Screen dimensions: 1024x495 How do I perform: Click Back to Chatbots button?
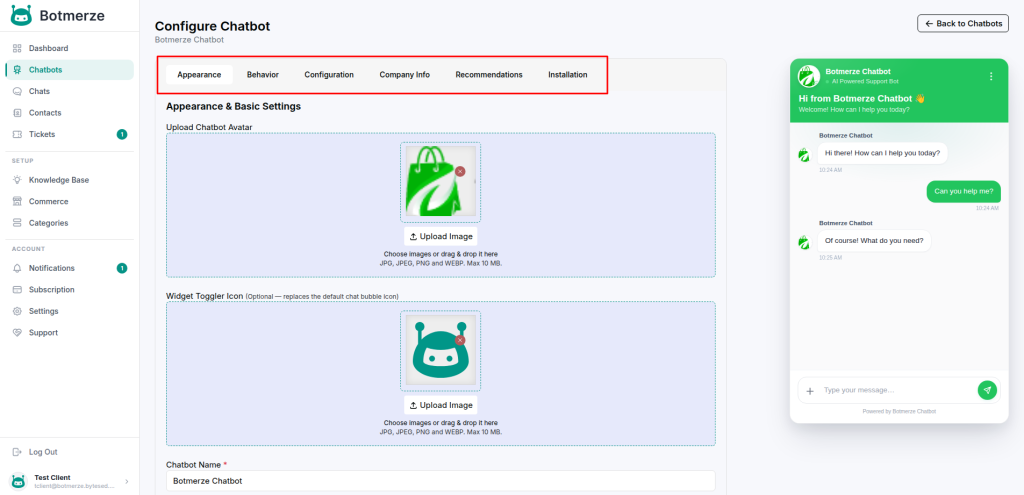coord(962,23)
